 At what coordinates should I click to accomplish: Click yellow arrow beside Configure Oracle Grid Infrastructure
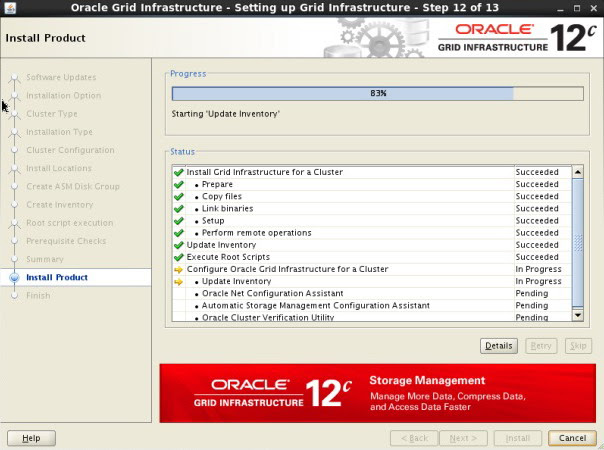(x=178, y=270)
